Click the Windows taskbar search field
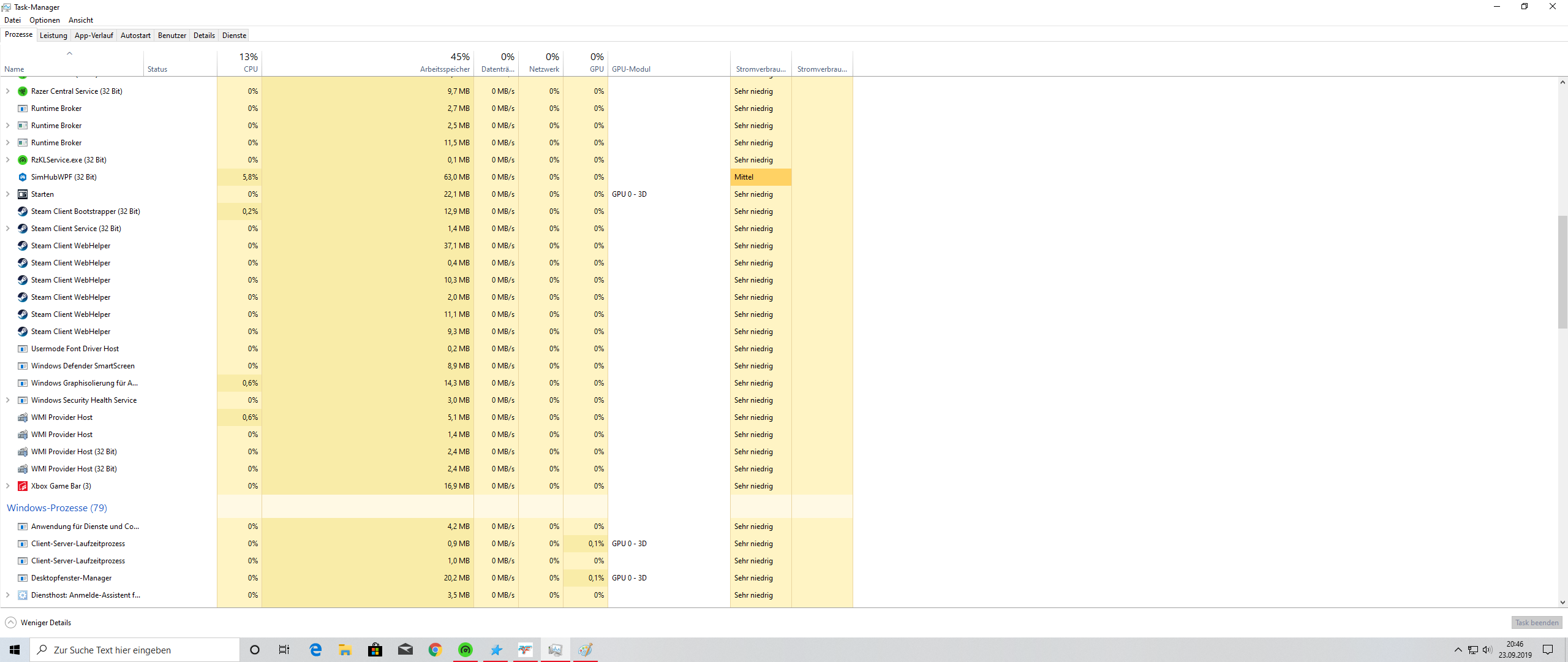Image resolution: width=1568 pixels, height=662 pixels. pos(135,650)
